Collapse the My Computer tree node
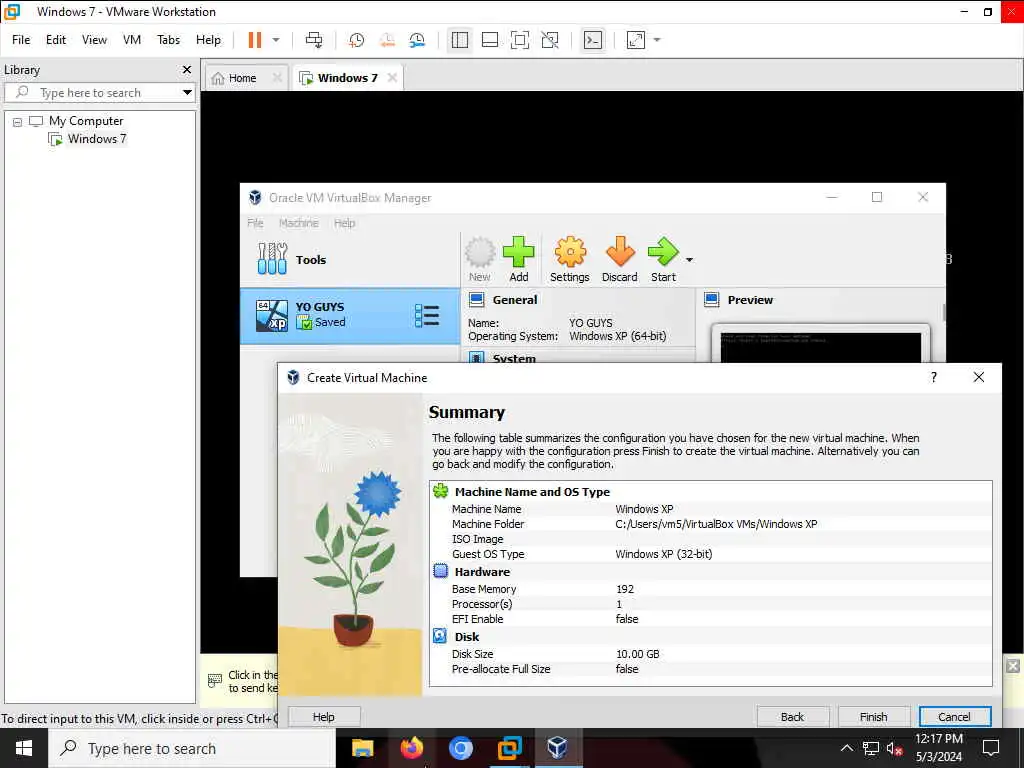Viewport: 1024px width, 768px height. (18, 121)
